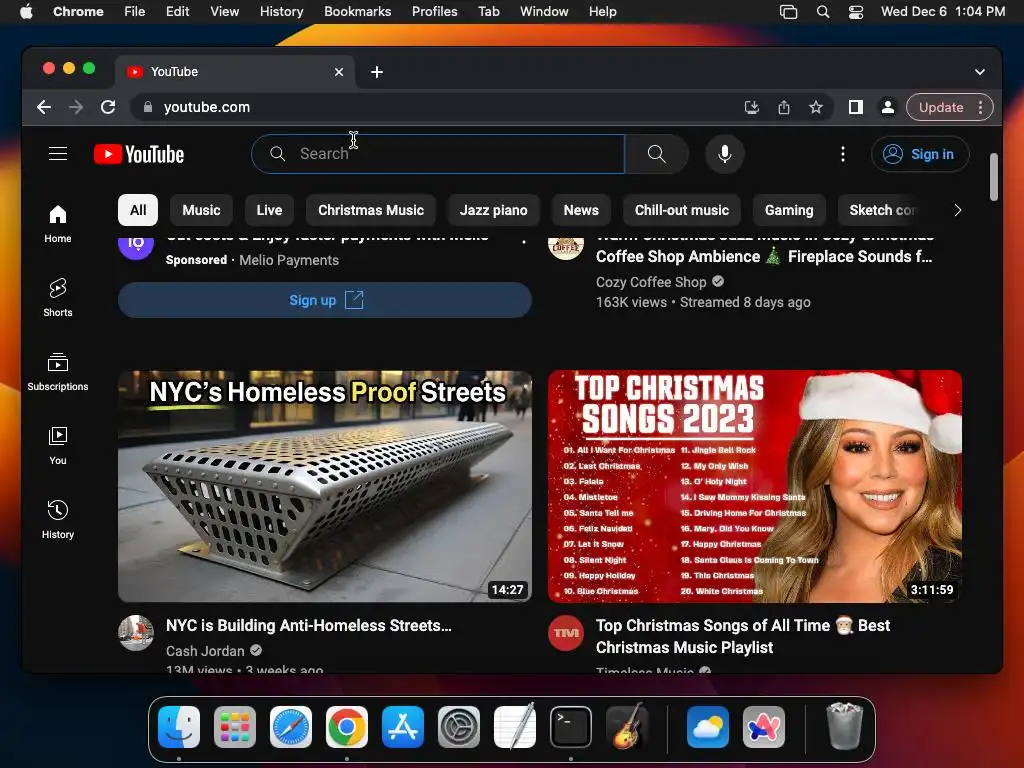Screen dimensions: 1024x768
Task: Close the YouTube tab
Action: pyautogui.click(x=339, y=72)
